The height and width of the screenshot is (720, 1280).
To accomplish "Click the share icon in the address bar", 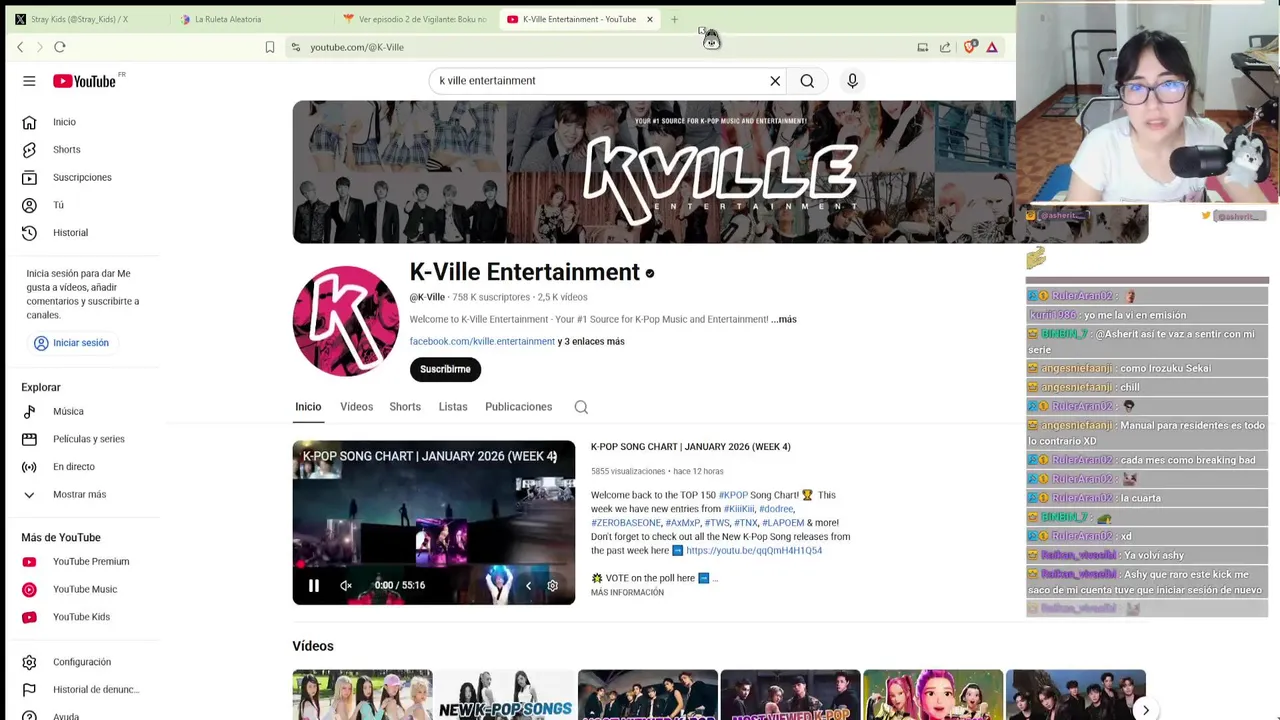I will tap(945, 47).
